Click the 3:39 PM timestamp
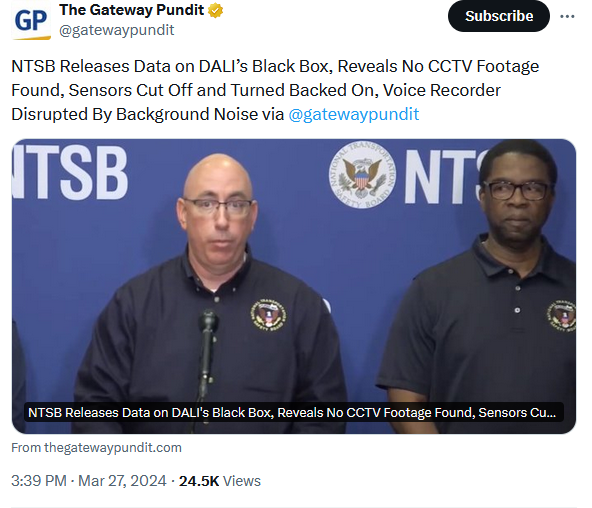Image resolution: width=592 pixels, height=508 pixels. pyautogui.click(x=39, y=481)
